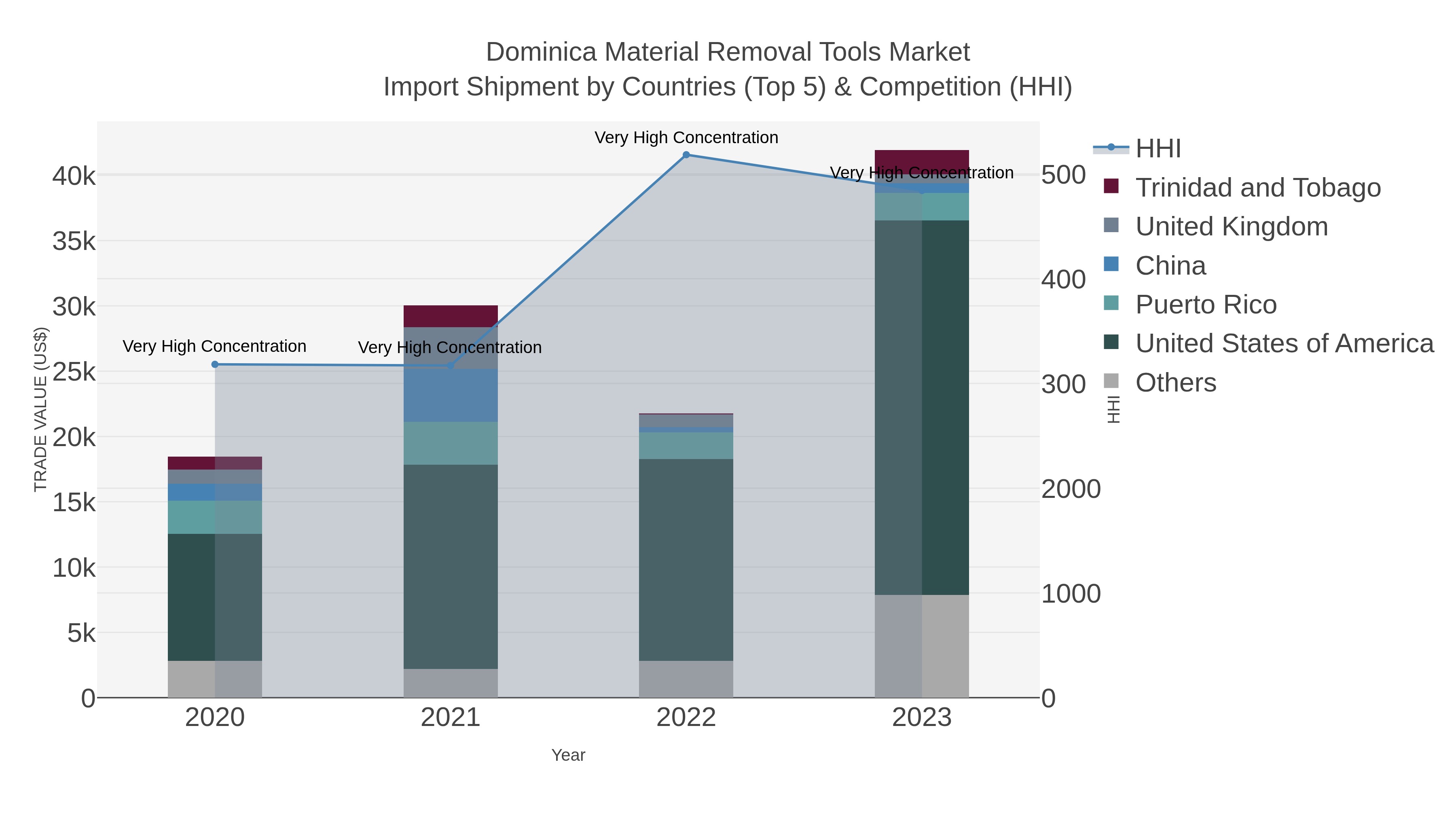Viewport: 1456px width, 819px height.
Task: Toggle United Kingdom legend entry
Action: point(1215,226)
